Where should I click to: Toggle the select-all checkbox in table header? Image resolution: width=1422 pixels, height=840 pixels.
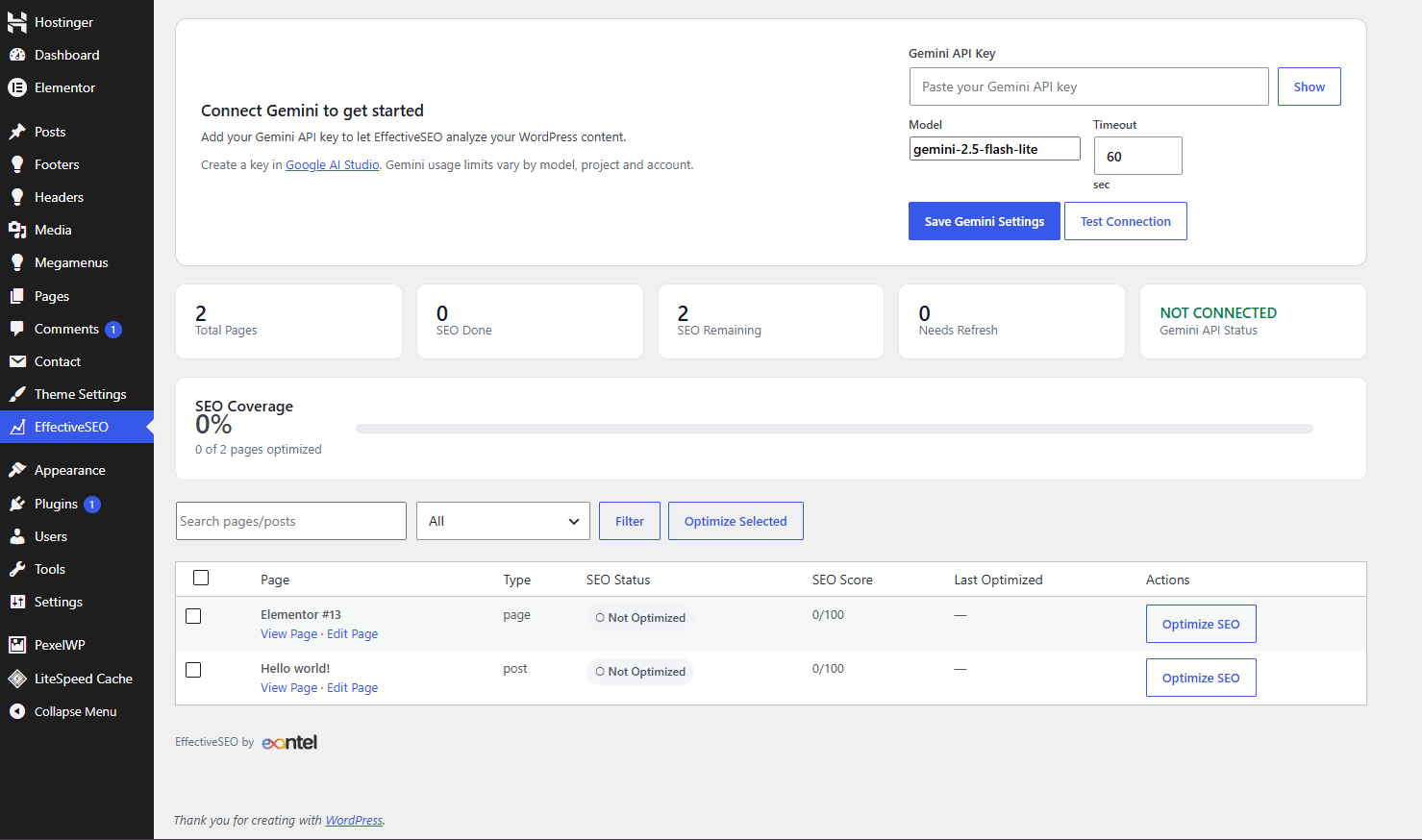[x=201, y=578]
